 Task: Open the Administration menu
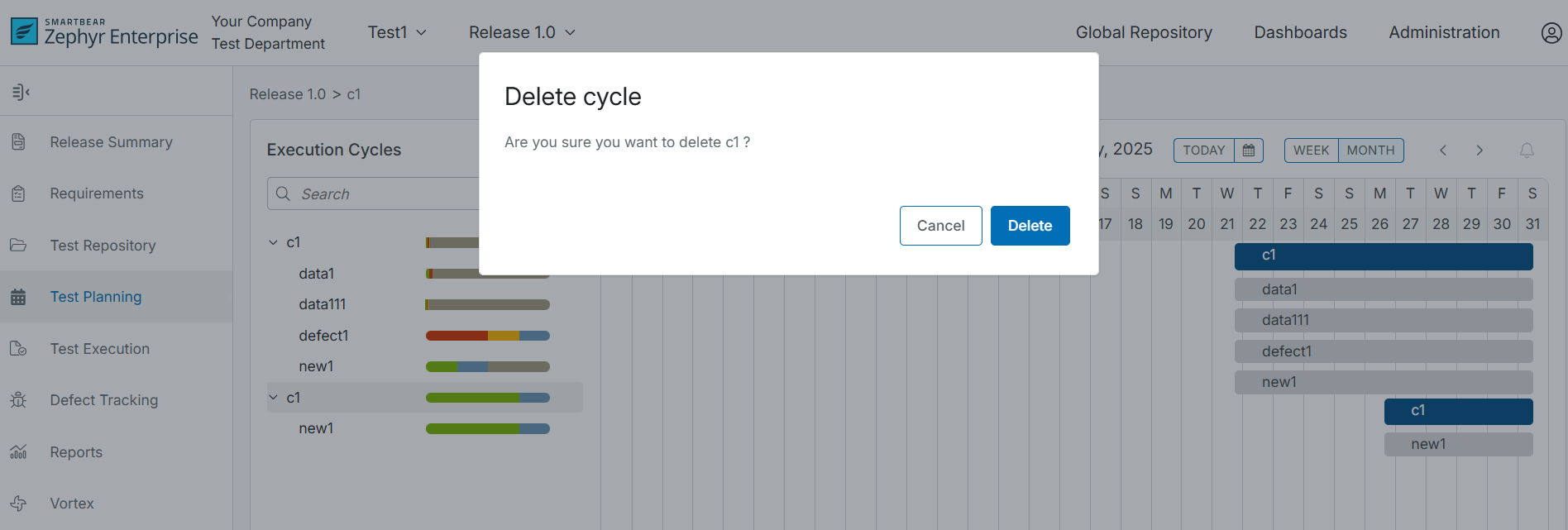[x=1444, y=32]
